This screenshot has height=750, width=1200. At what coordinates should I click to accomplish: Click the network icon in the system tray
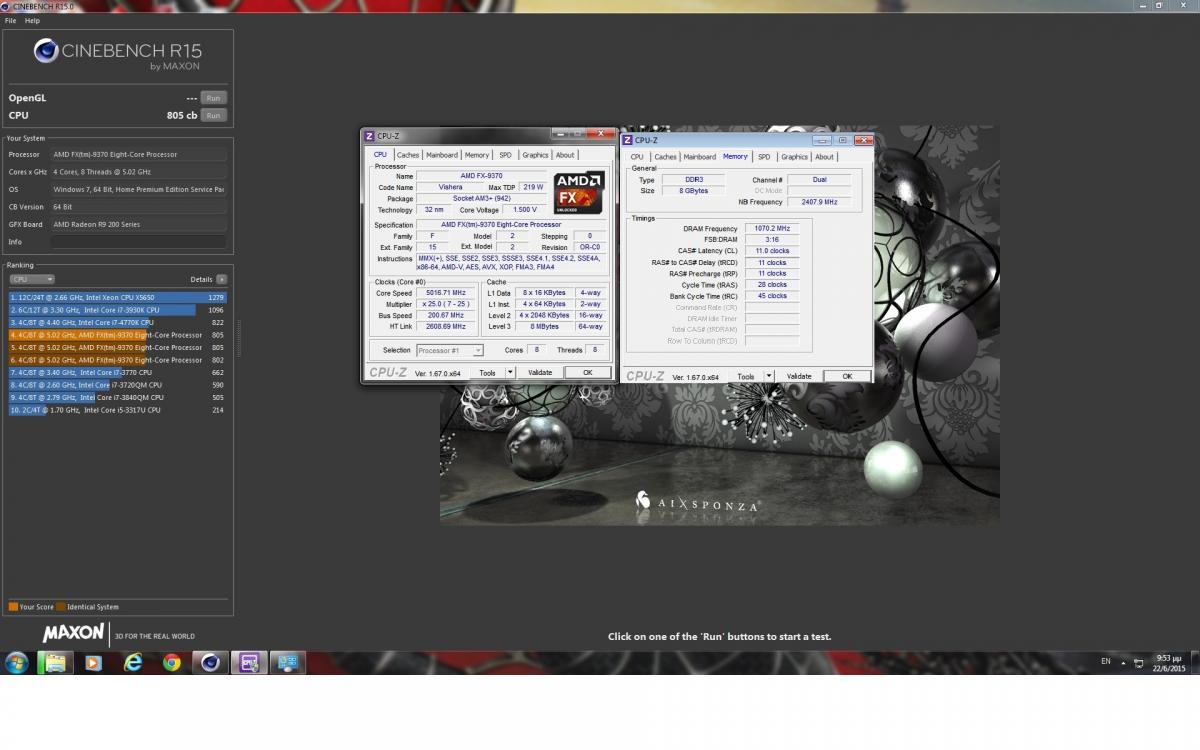1137,662
